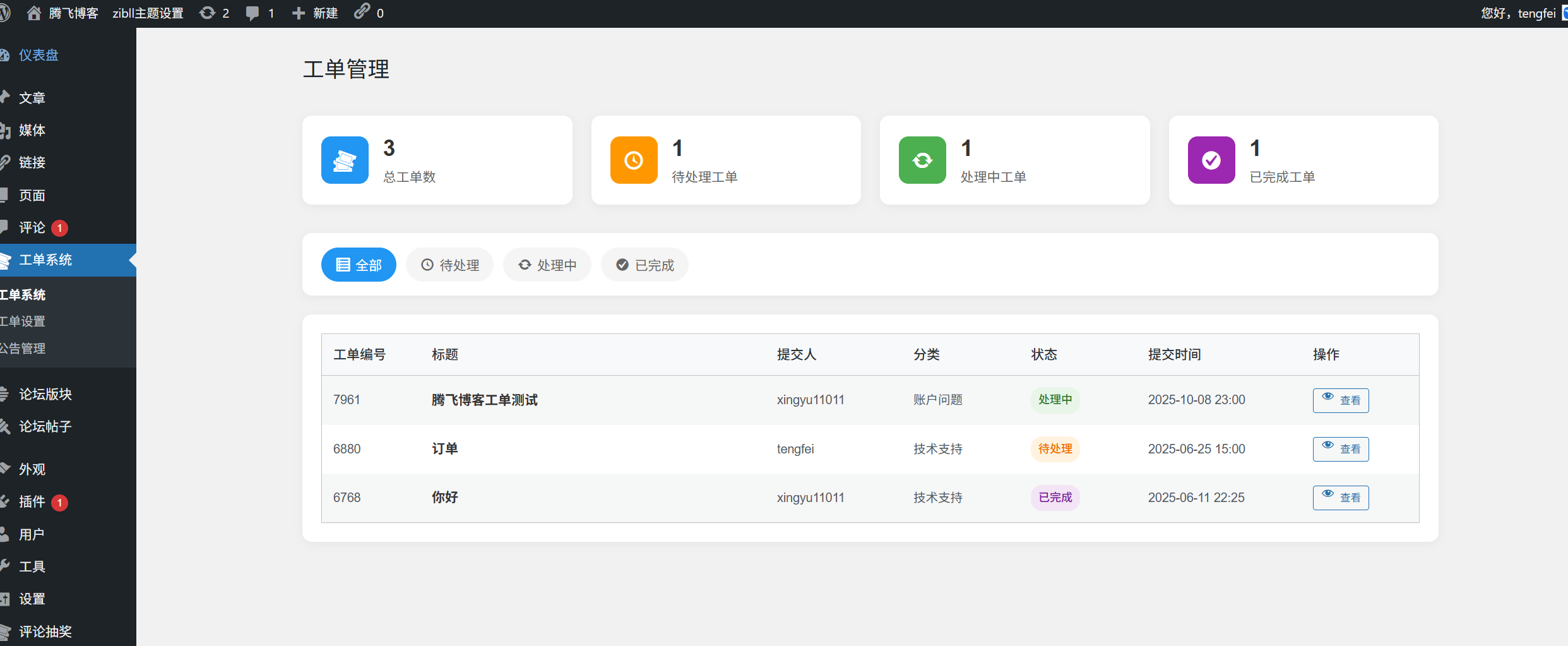The width and height of the screenshot is (1568, 646).
Task: Click the settings icon next to 设置
Action: 4,599
